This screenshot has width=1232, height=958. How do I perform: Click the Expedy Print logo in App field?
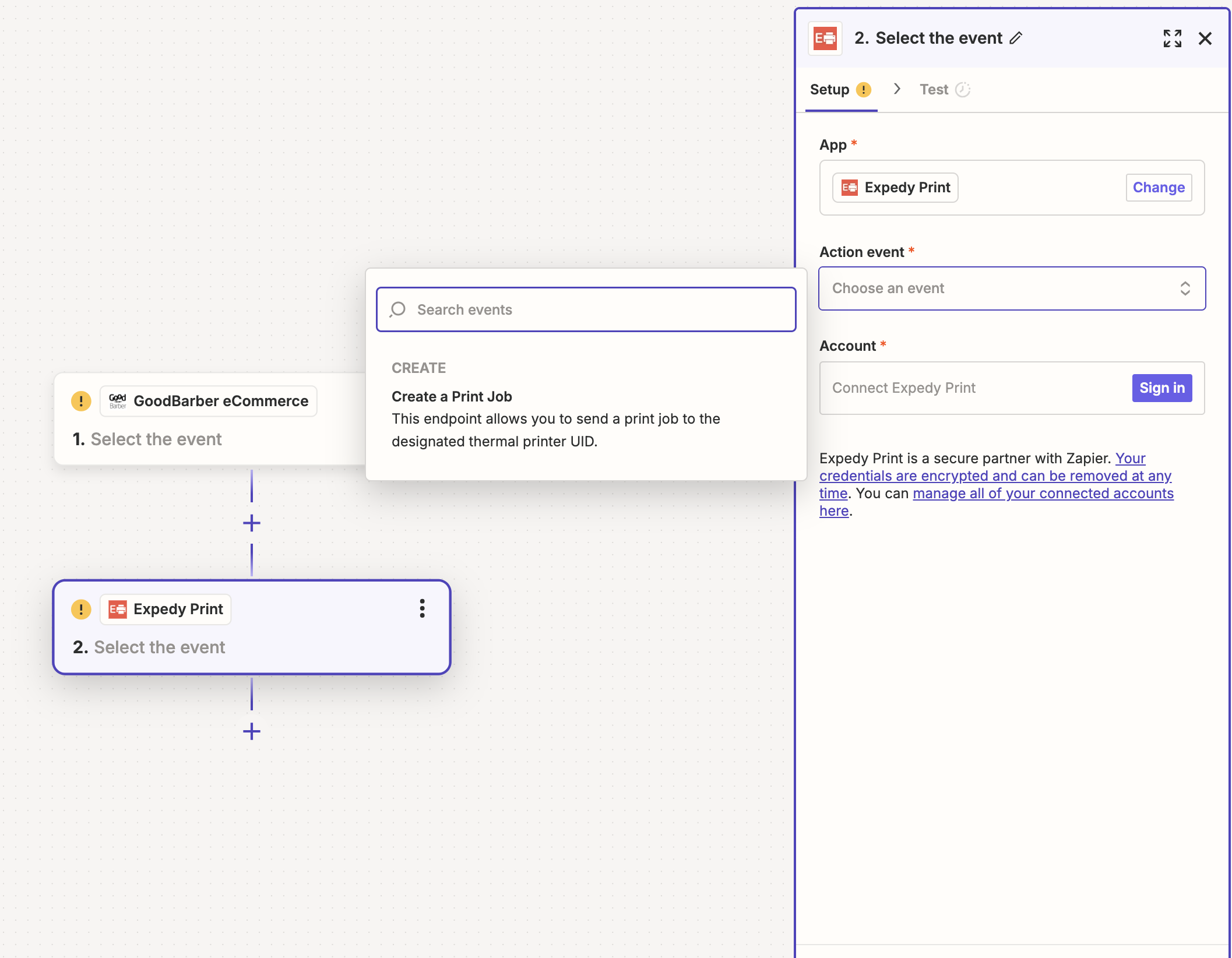850,188
